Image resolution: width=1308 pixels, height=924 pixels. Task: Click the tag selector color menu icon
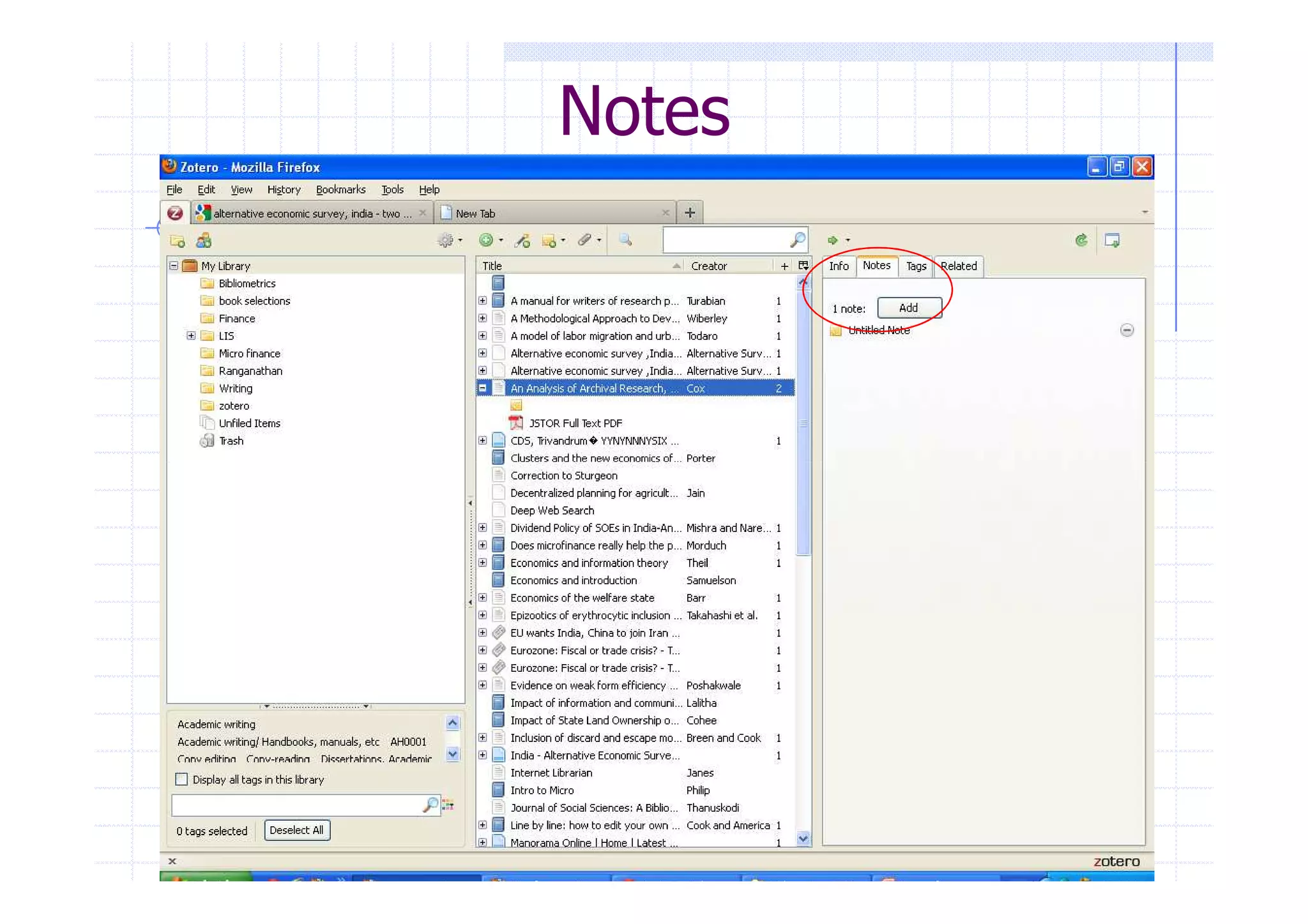tap(448, 805)
